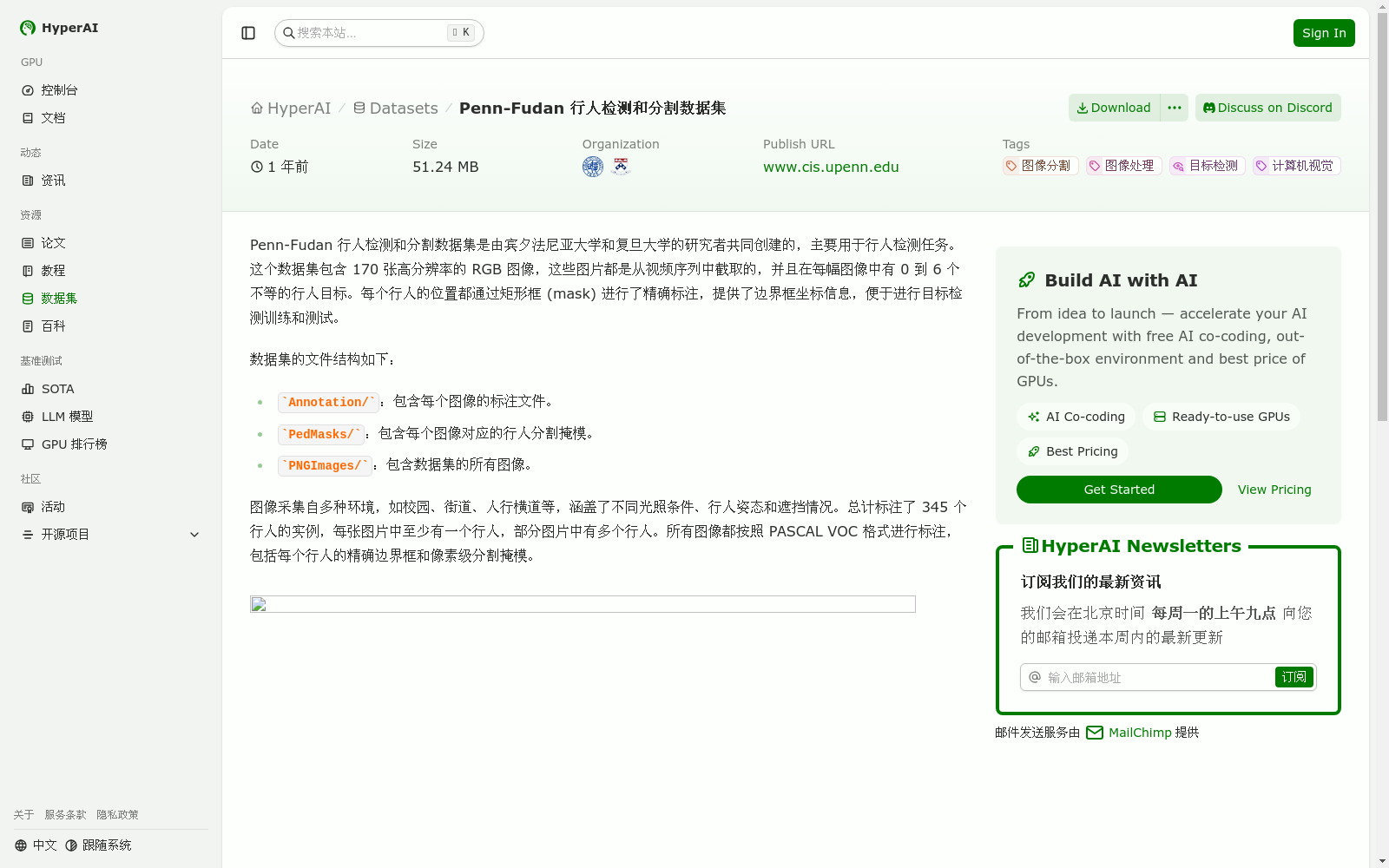Open the more options ellipsis menu
This screenshot has width=1389, height=868.
1175,108
